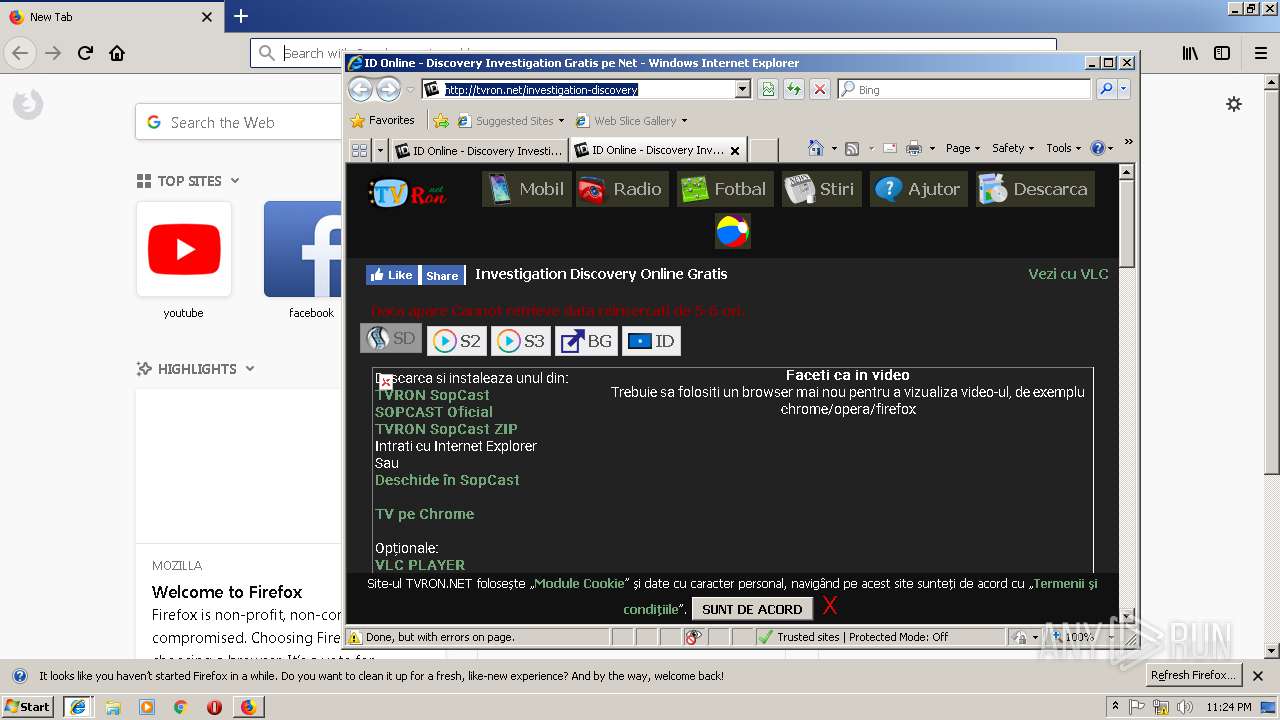The width and height of the screenshot is (1280, 720).
Task: Open a new Firefox tab with plus
Action: click(241, 16)
